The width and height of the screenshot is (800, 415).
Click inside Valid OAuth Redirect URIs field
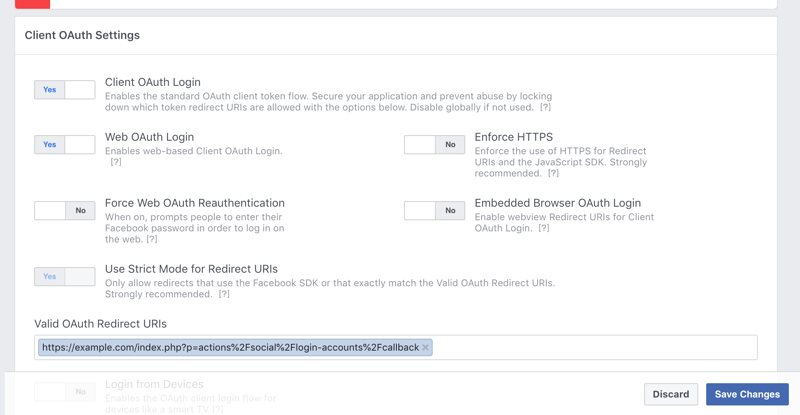click(590, 348)
